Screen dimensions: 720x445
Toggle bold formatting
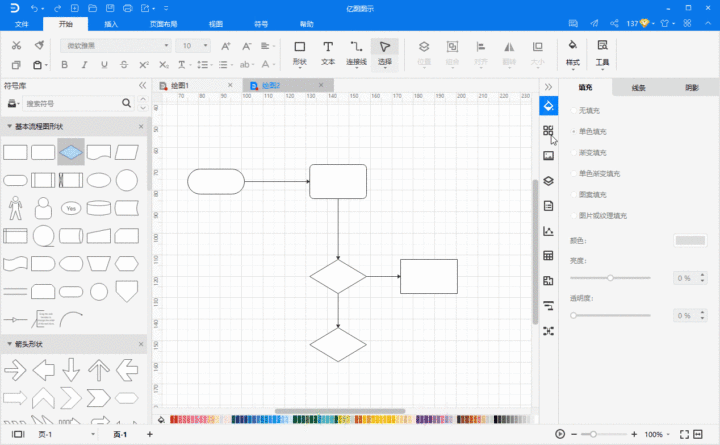[x=64, y=65]
